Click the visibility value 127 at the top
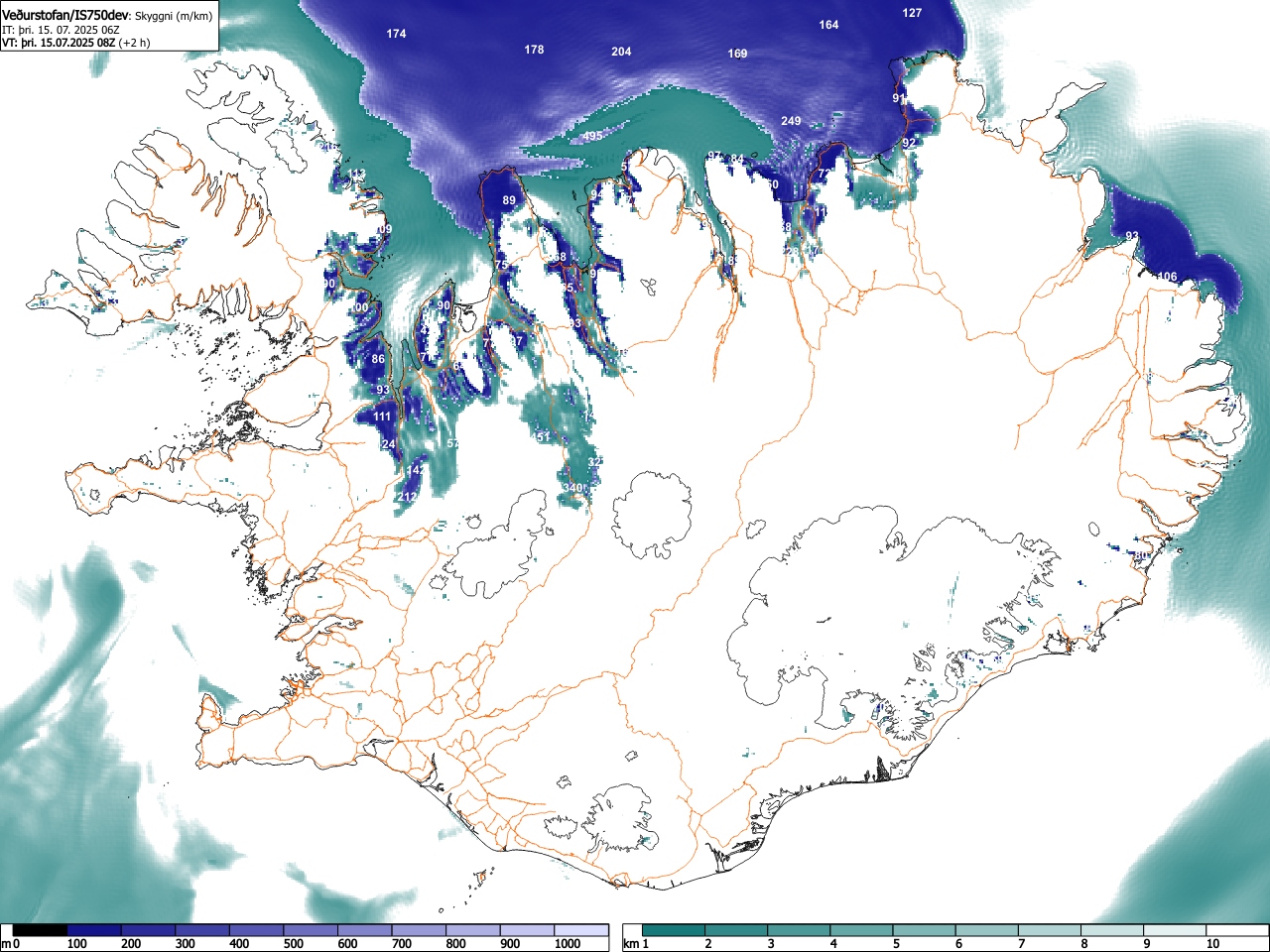 pyautogui.click(x=912, y=13)
